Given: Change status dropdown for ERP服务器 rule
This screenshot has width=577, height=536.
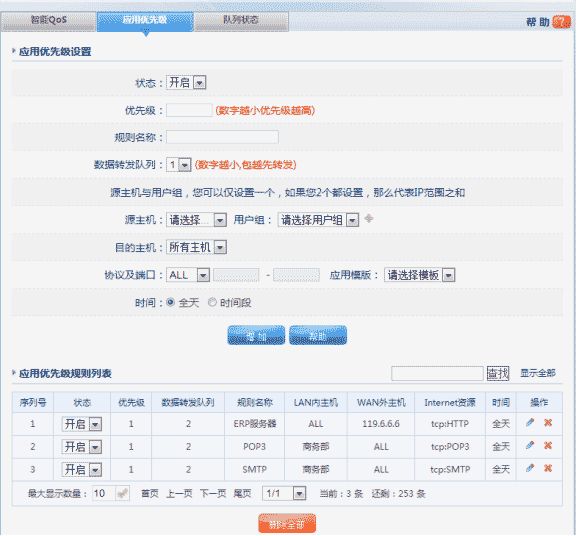Looking at the screenshot, I should (81, 424).
